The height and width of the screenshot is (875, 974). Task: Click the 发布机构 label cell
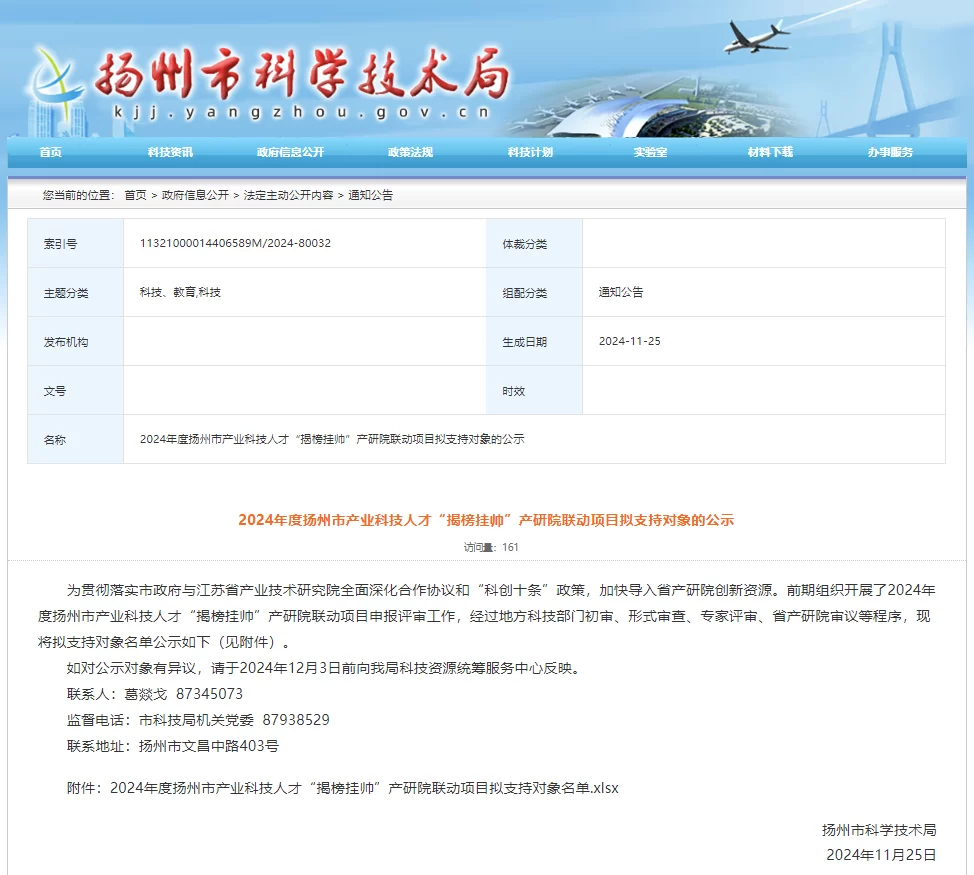[x=75, y=342]
